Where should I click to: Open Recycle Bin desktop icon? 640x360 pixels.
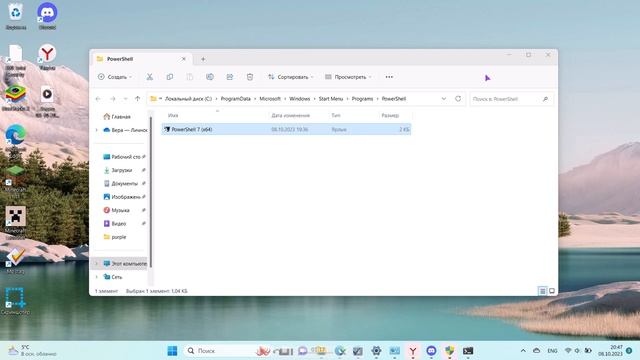click(x=16, y=16)
